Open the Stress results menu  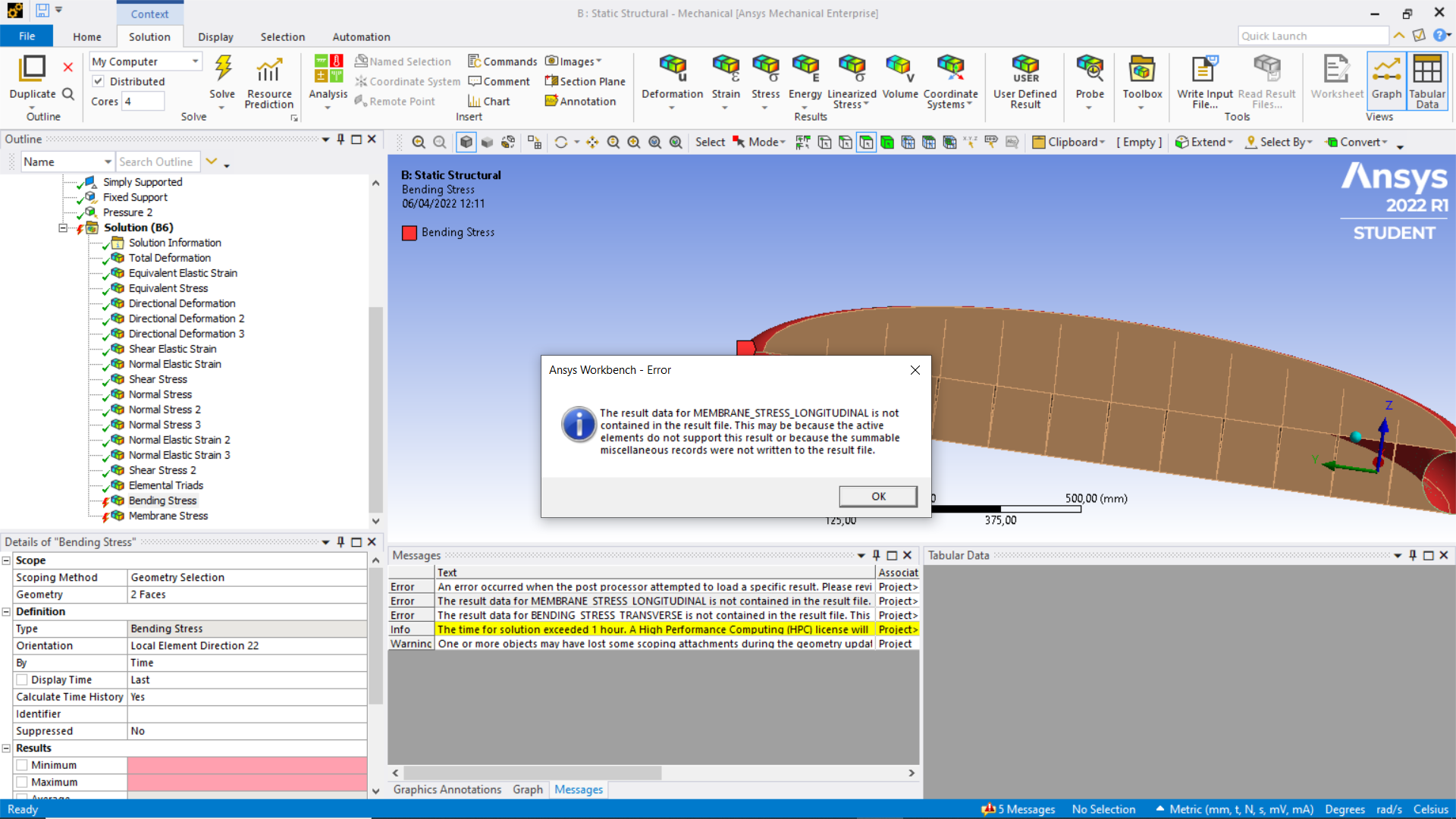pyautogui.click(x=765, y=82)
